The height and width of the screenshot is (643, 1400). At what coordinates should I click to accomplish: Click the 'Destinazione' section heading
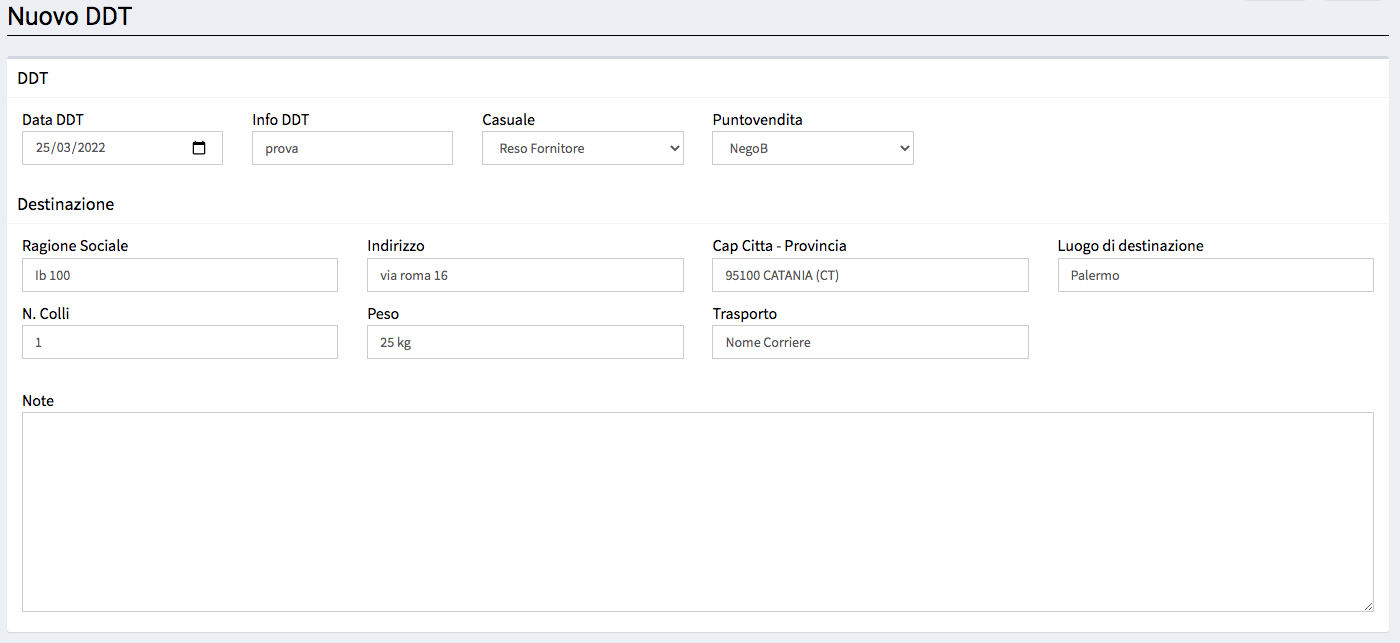click(x=66, y=204)
